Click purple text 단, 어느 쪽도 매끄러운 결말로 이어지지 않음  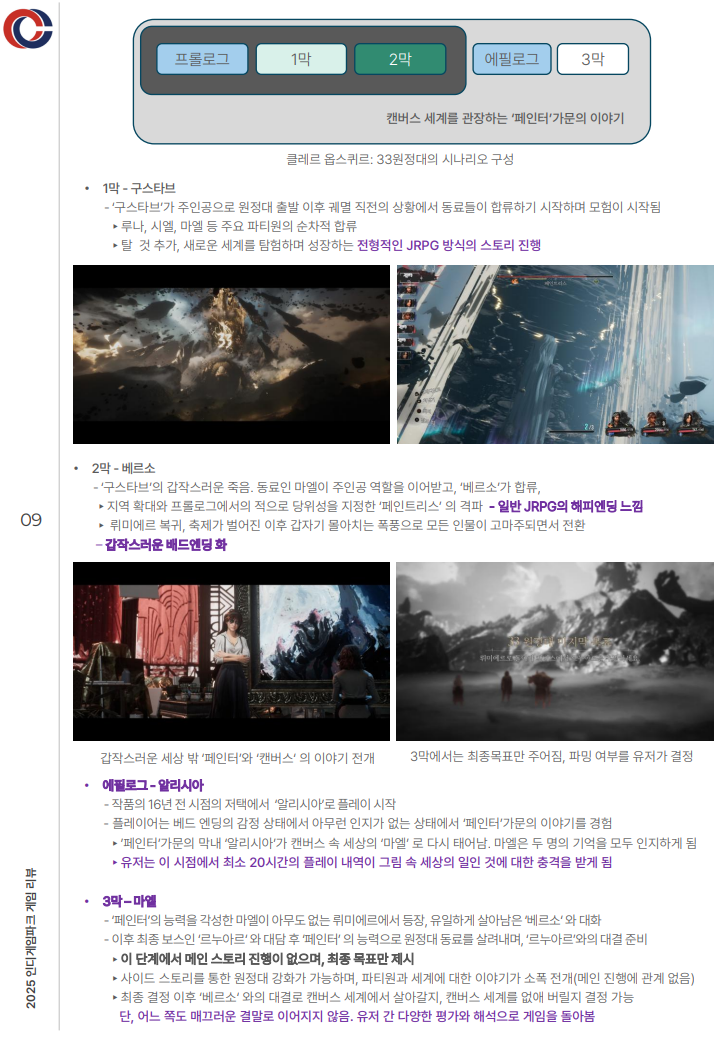point(357,1016)
